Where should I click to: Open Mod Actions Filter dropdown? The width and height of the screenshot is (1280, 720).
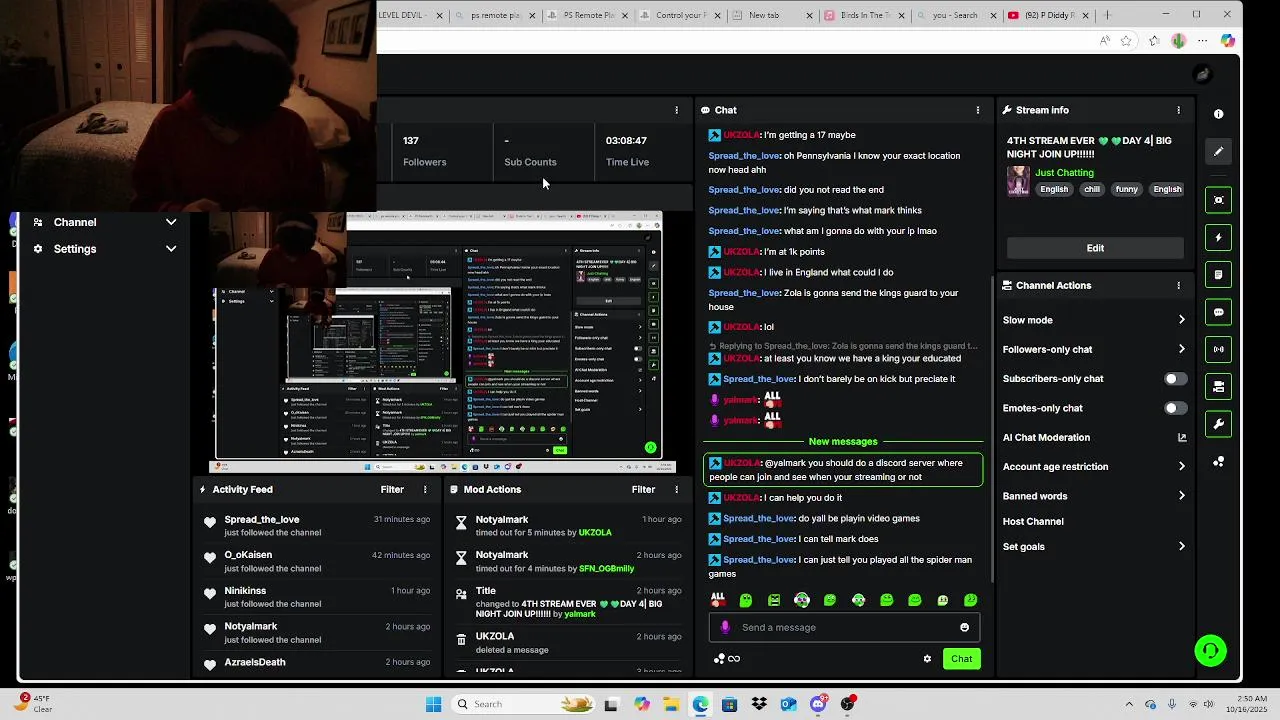coord(643,490)
